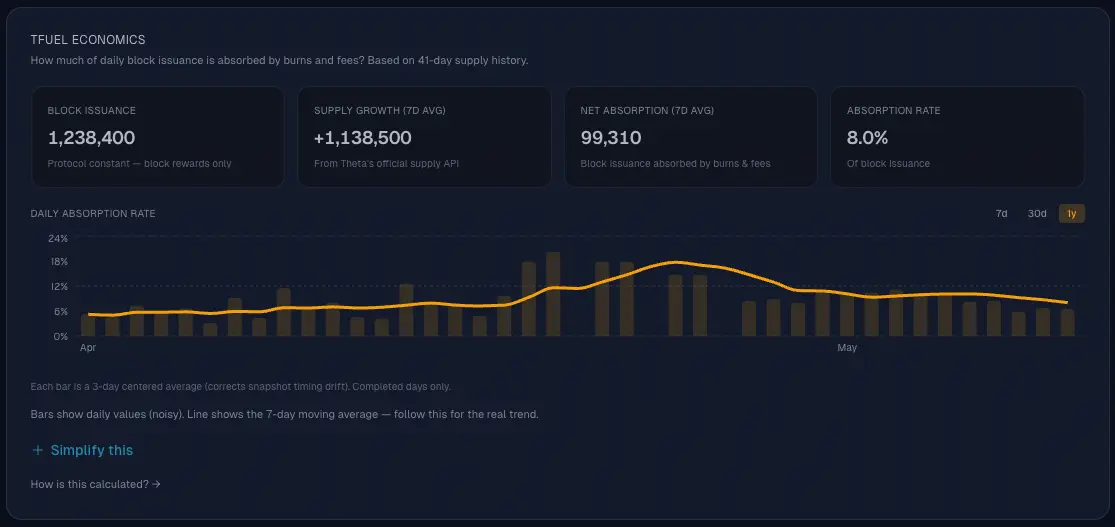
Task: Click the plus icon beside Simplify this
Action: pyautogui.click(x=38, y=450)
